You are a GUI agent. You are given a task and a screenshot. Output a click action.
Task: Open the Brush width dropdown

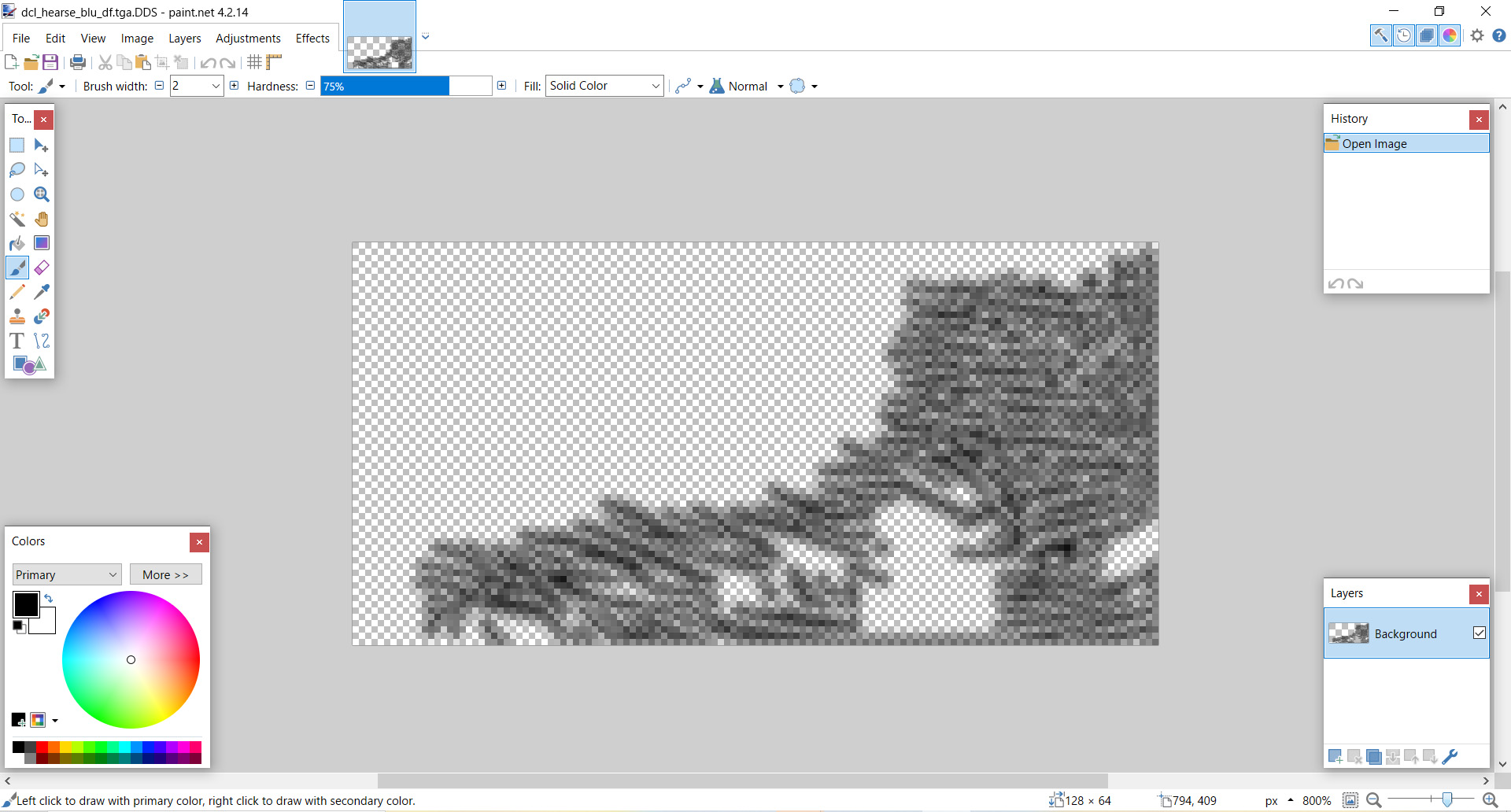[x=216, y=86]
